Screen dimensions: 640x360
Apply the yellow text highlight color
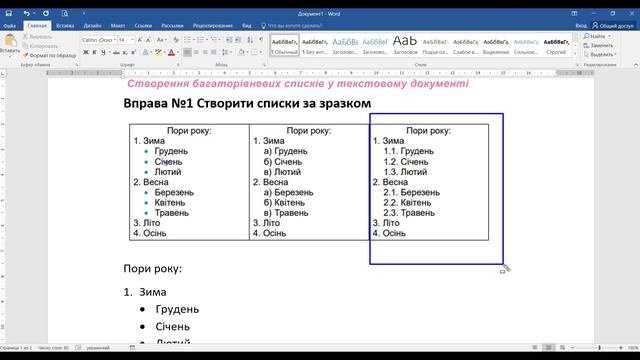[158, 53]
